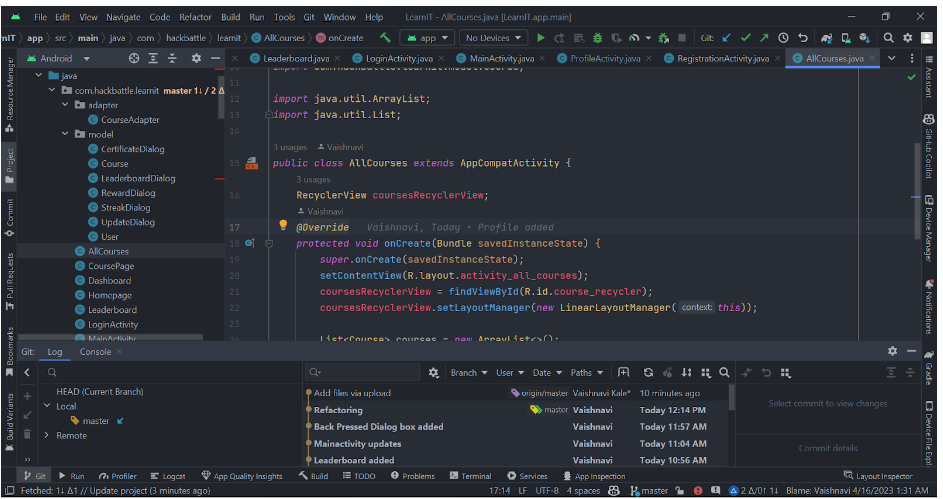943x499 pixels.
Task: Open the app run configuration dropdown
Action: 428,38
